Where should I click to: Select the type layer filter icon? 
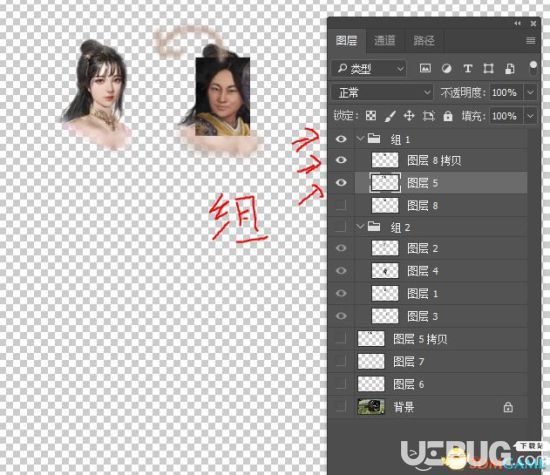(x=467, y=68)
